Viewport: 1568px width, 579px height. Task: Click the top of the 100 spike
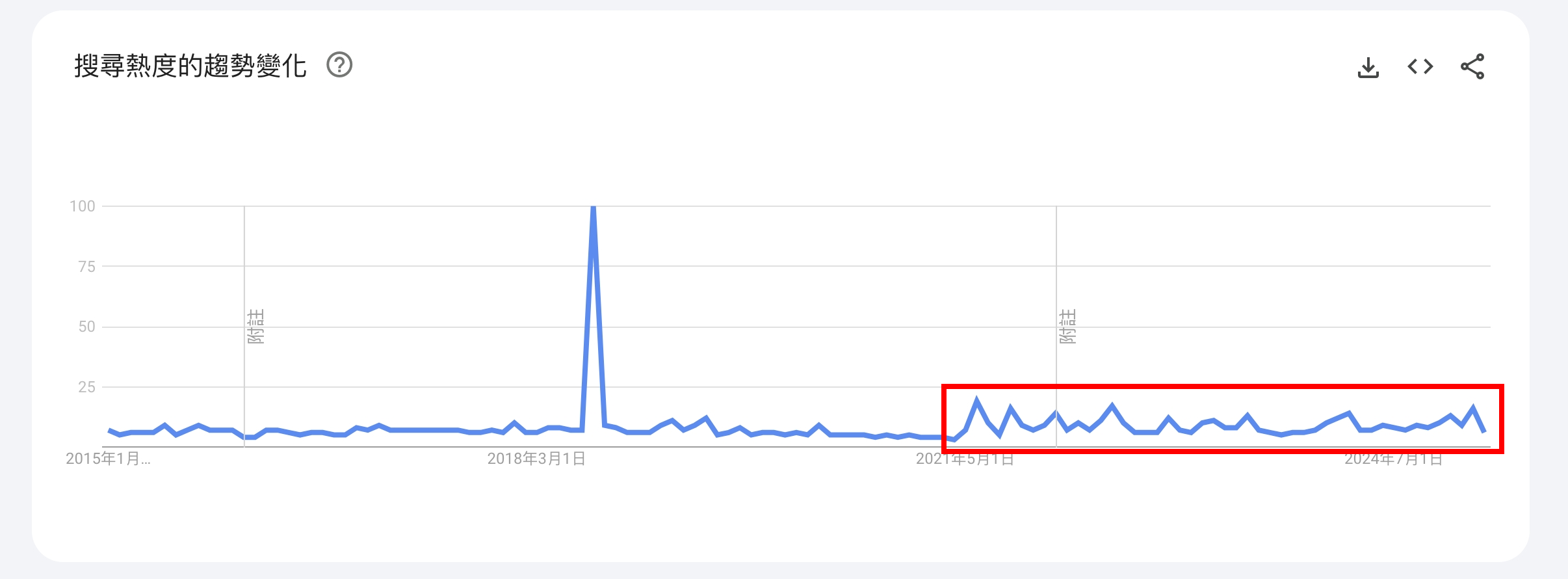click(593, 207)
